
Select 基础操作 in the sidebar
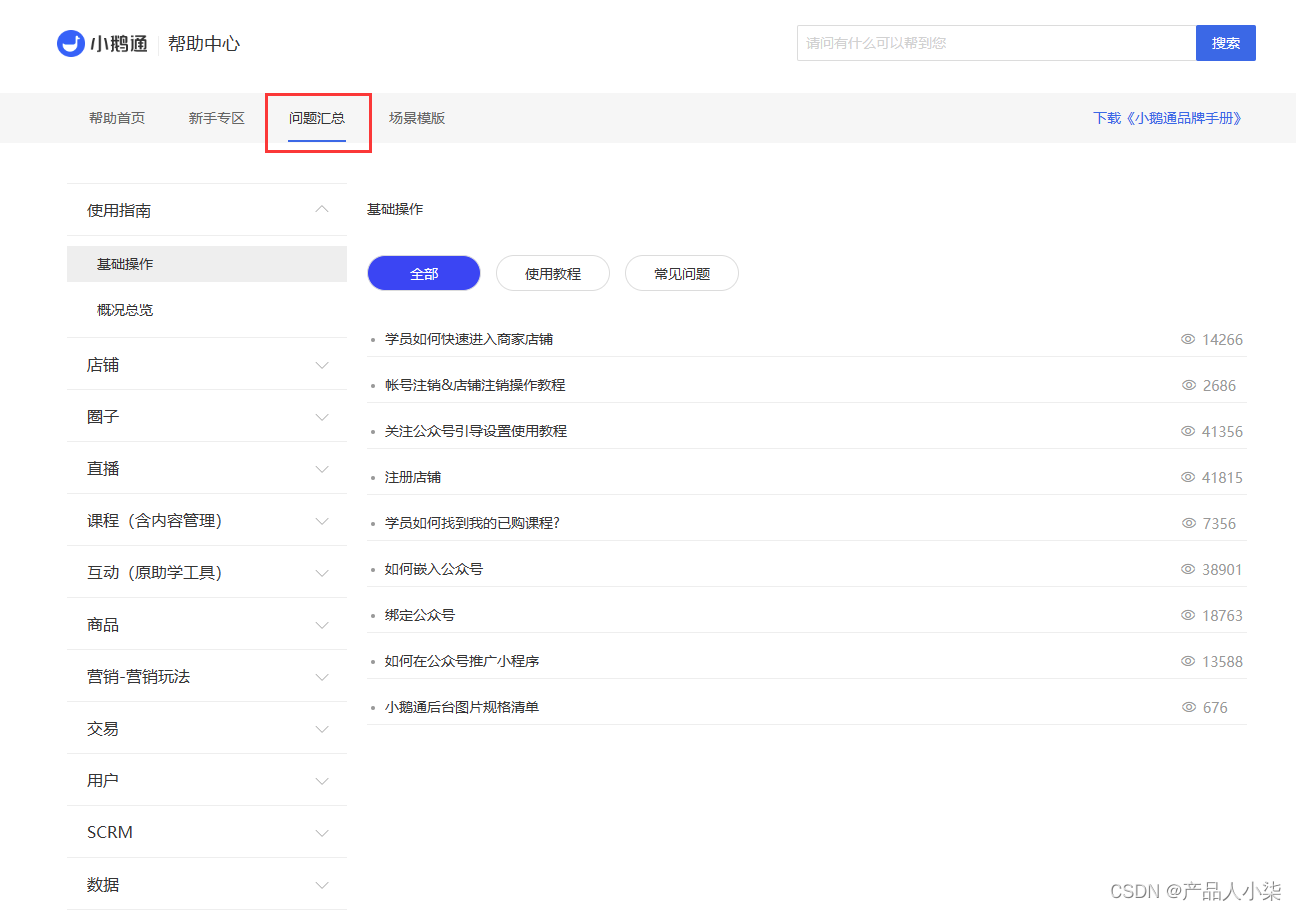tap(207, 264)
